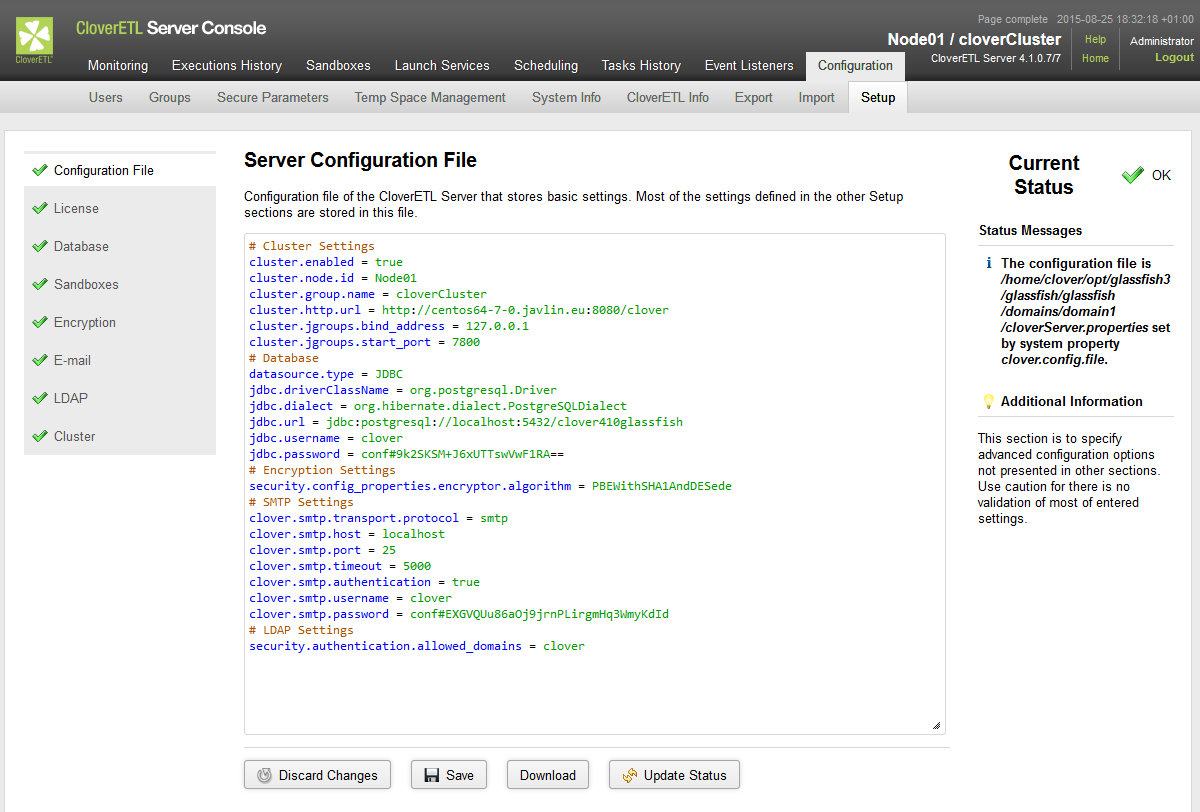Go to Secure Parameters subtab
Screen dimensions: 1200x812
click(272, 98)
